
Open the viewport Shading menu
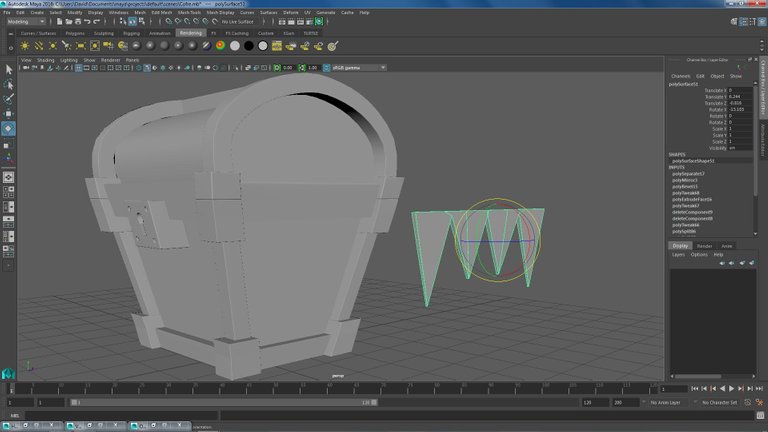pos(46,60)
